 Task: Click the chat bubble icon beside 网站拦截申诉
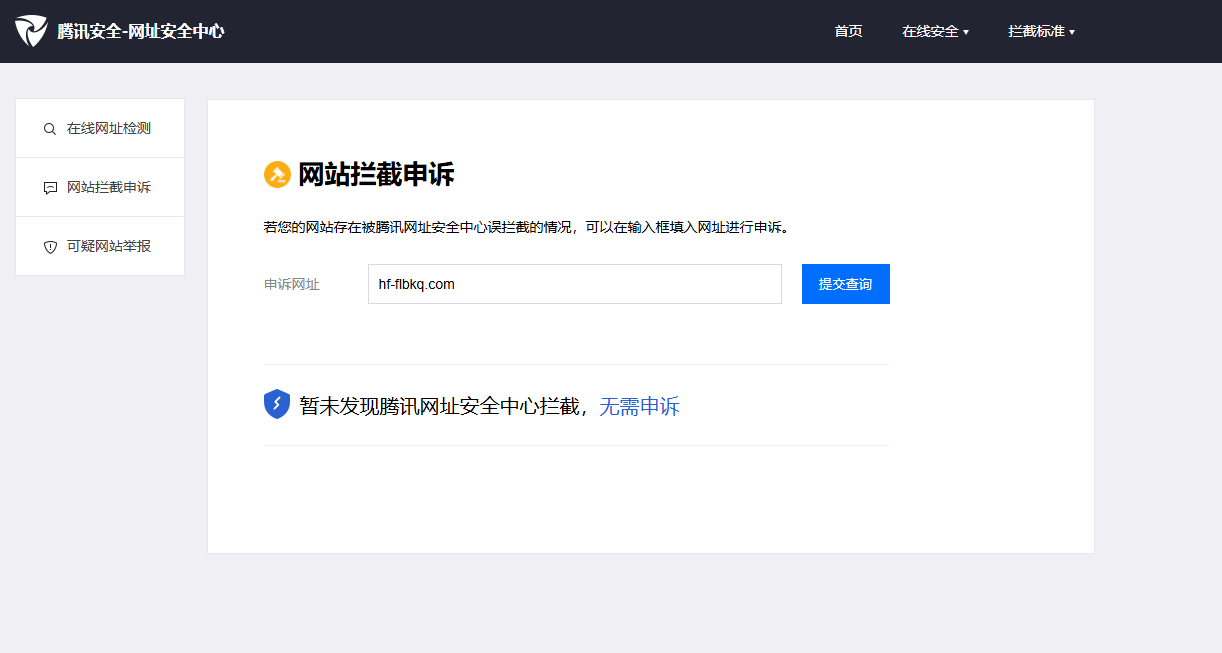point(50,188)
